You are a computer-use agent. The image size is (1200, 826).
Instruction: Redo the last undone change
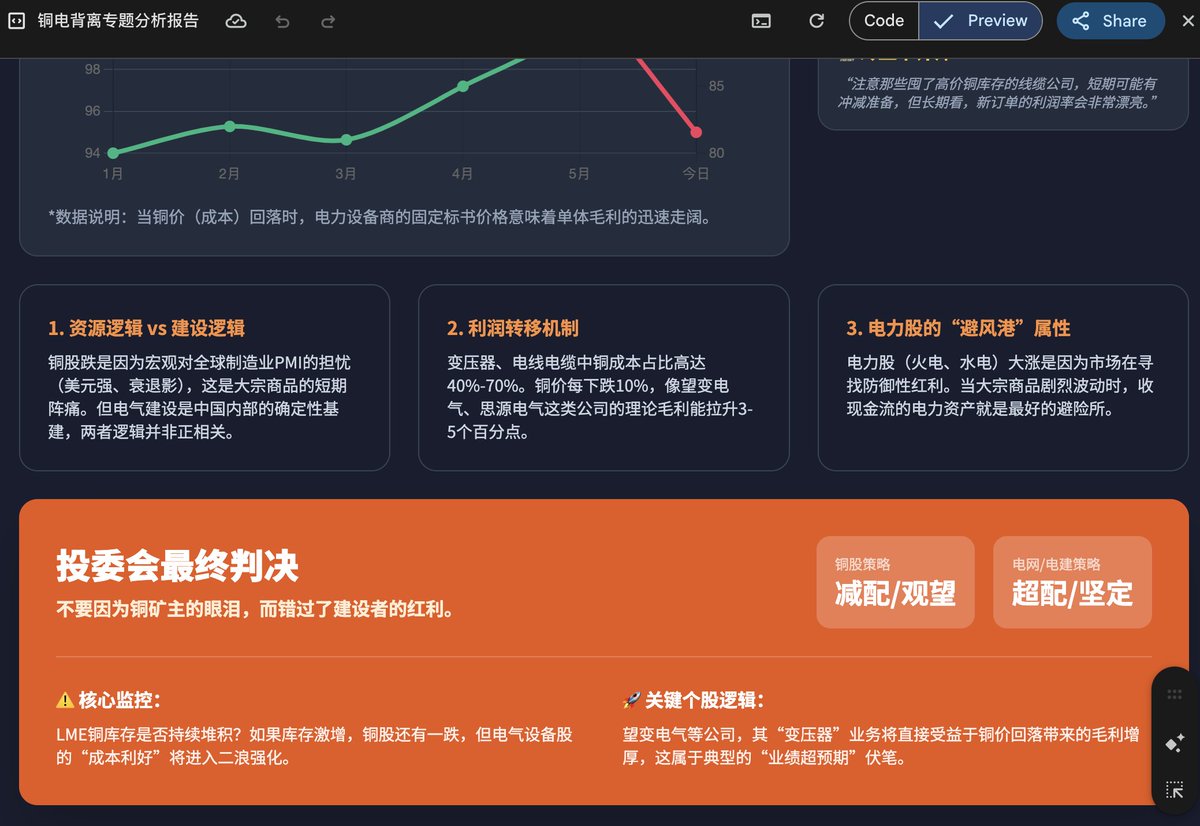(328, 21)
